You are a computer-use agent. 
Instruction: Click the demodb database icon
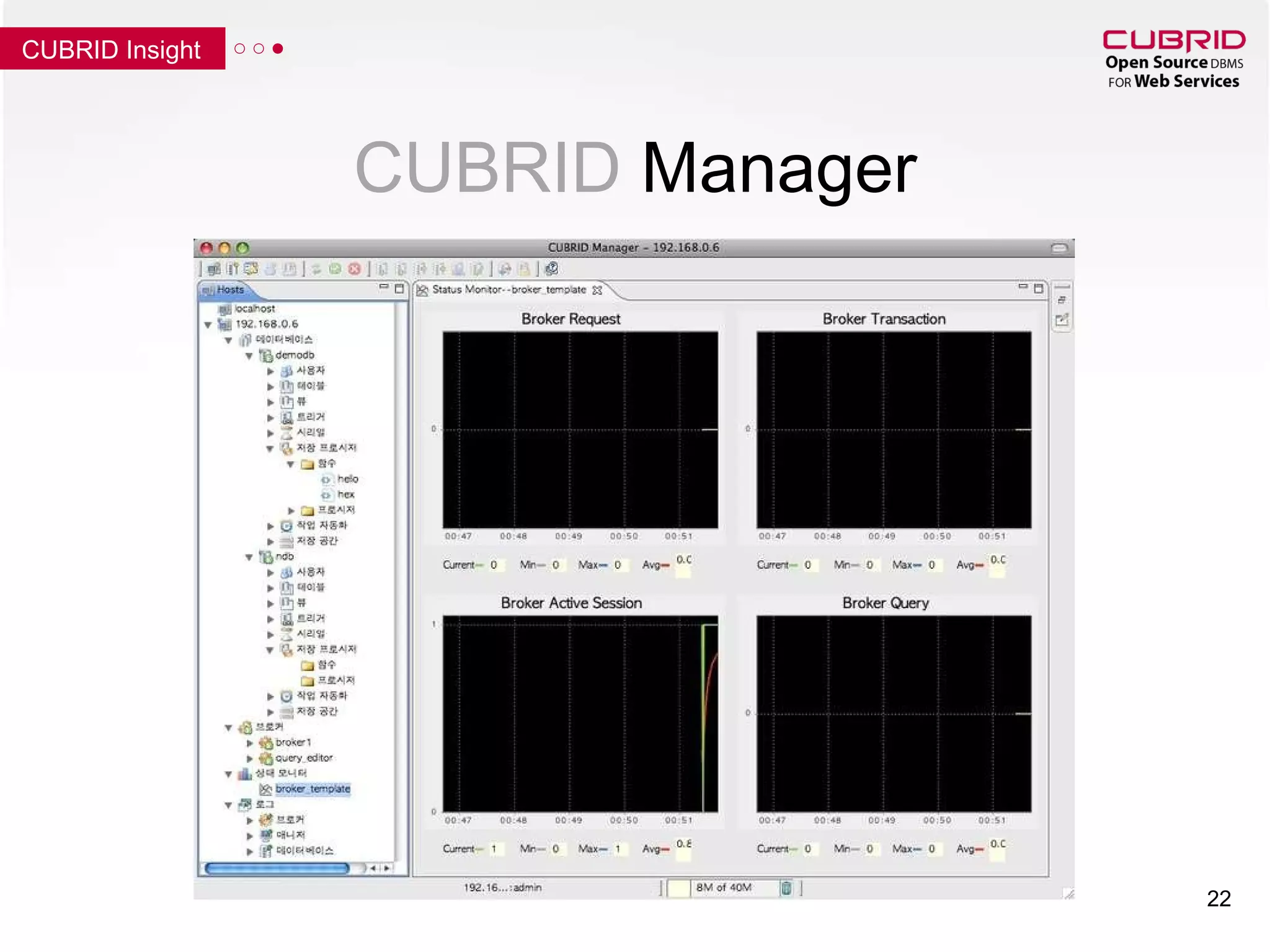pos(266,355)
